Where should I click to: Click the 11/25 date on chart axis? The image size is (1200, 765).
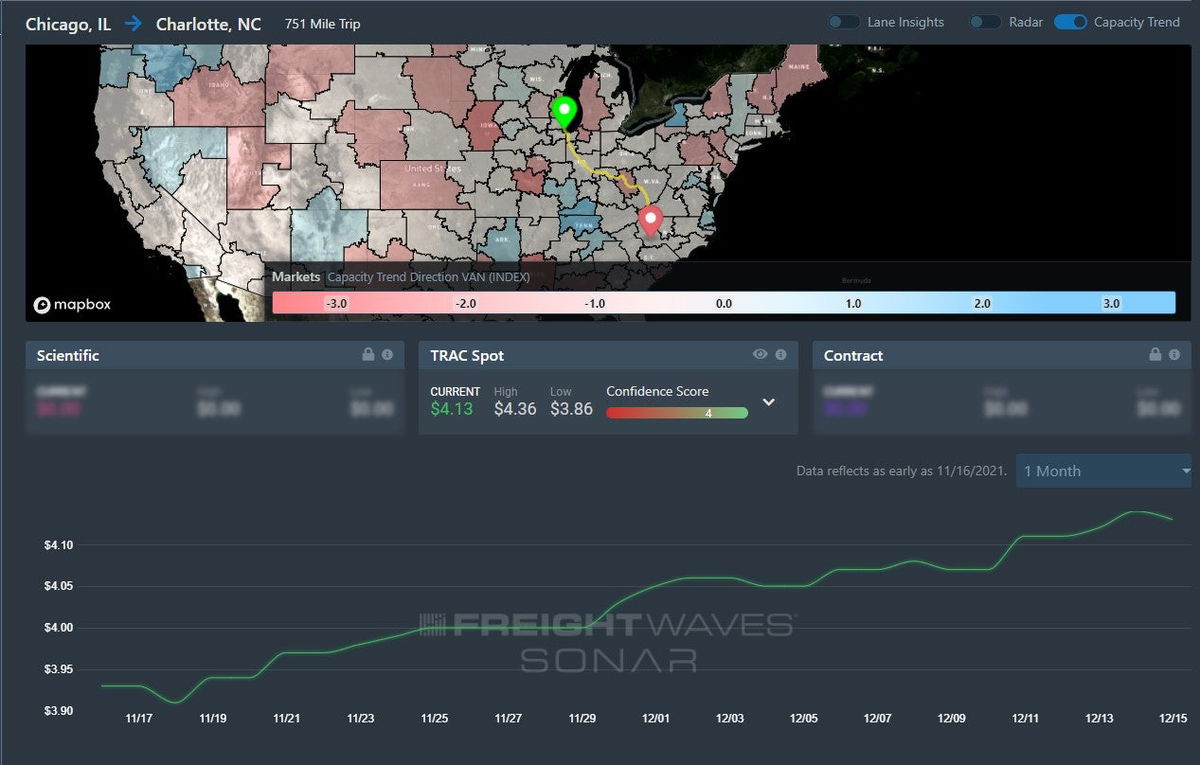click(435, 718)
